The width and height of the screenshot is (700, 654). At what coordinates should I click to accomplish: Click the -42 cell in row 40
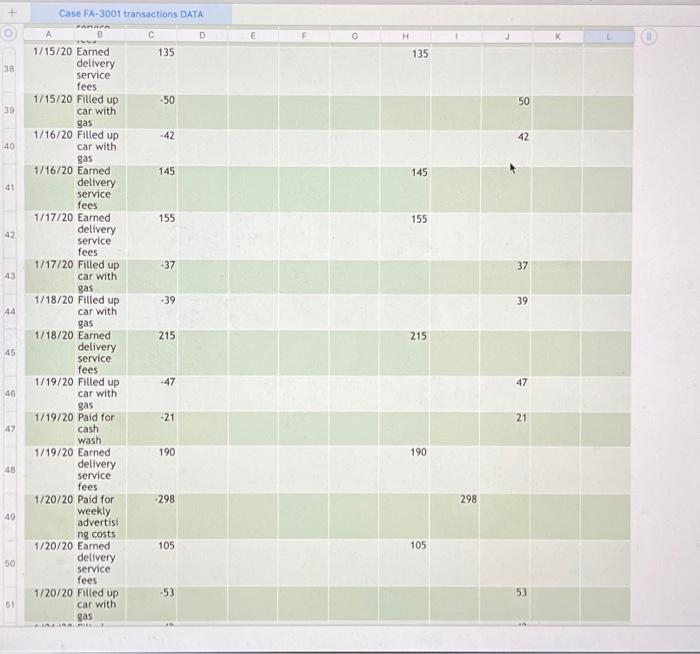pos(151,147)
